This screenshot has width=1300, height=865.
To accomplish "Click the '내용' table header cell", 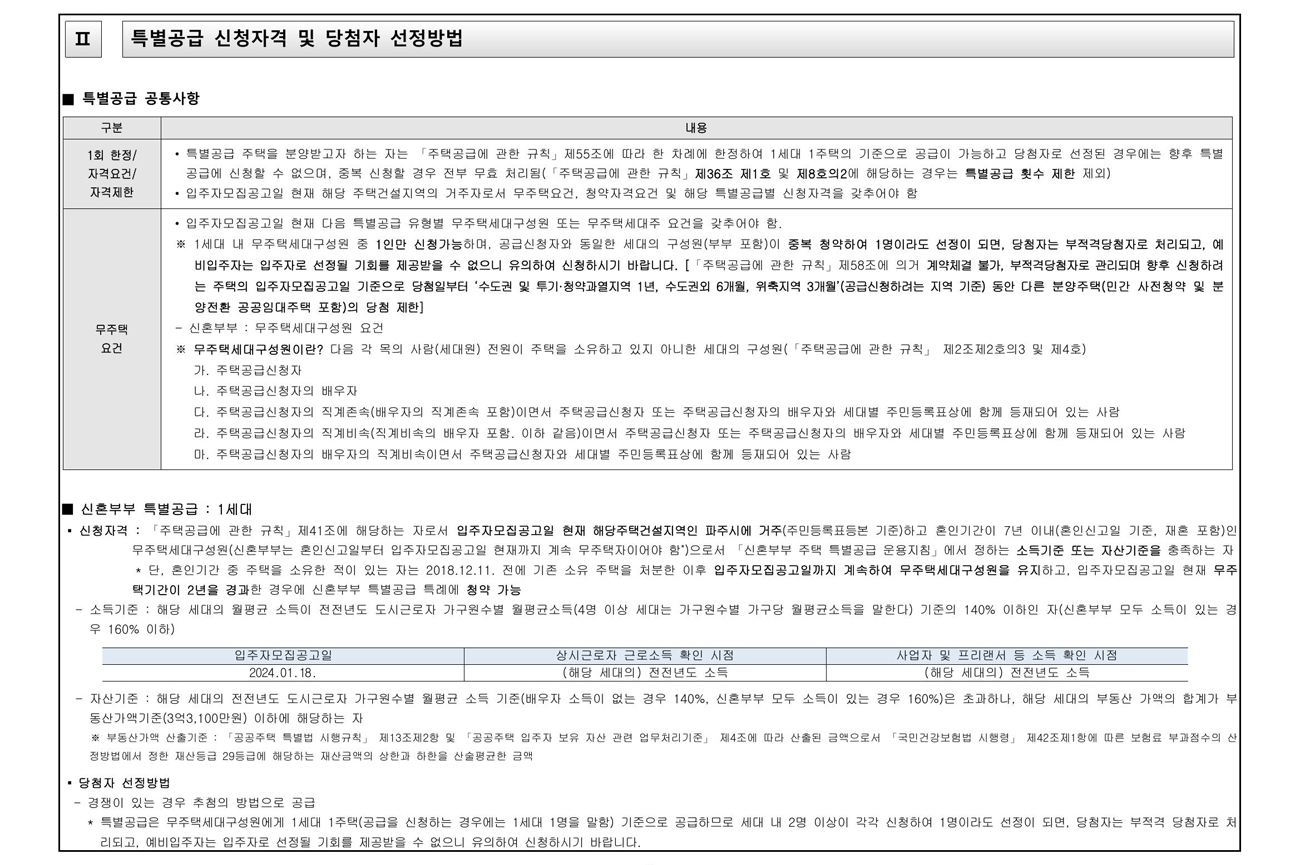I will pos(696,128).
